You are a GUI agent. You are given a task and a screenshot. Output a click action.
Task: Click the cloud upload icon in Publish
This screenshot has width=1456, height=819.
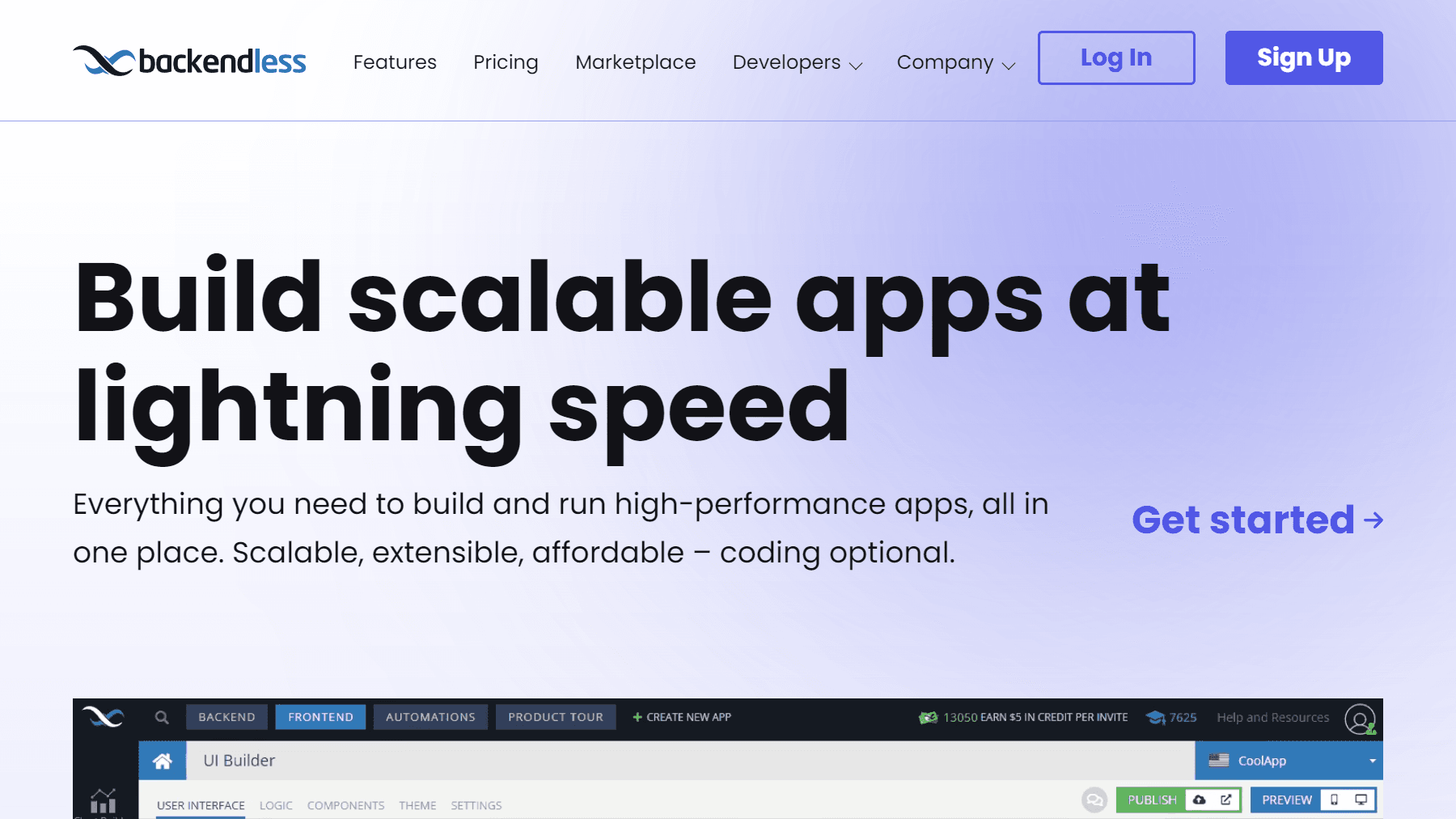tap(1200, 800)
